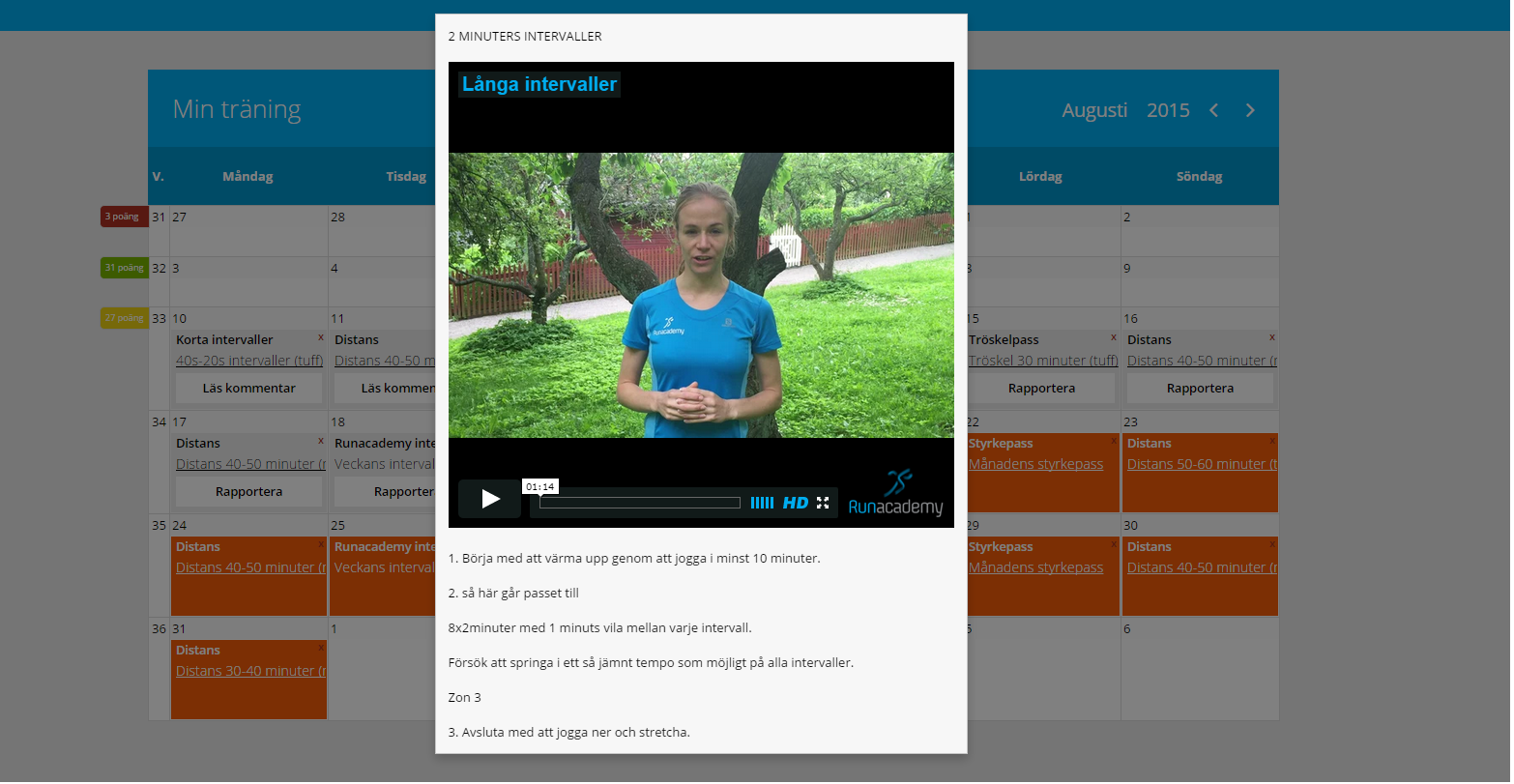Remove the Korta intervaller workout on the 10th
Screen dimensions: 1514x784
click(321, 337)
